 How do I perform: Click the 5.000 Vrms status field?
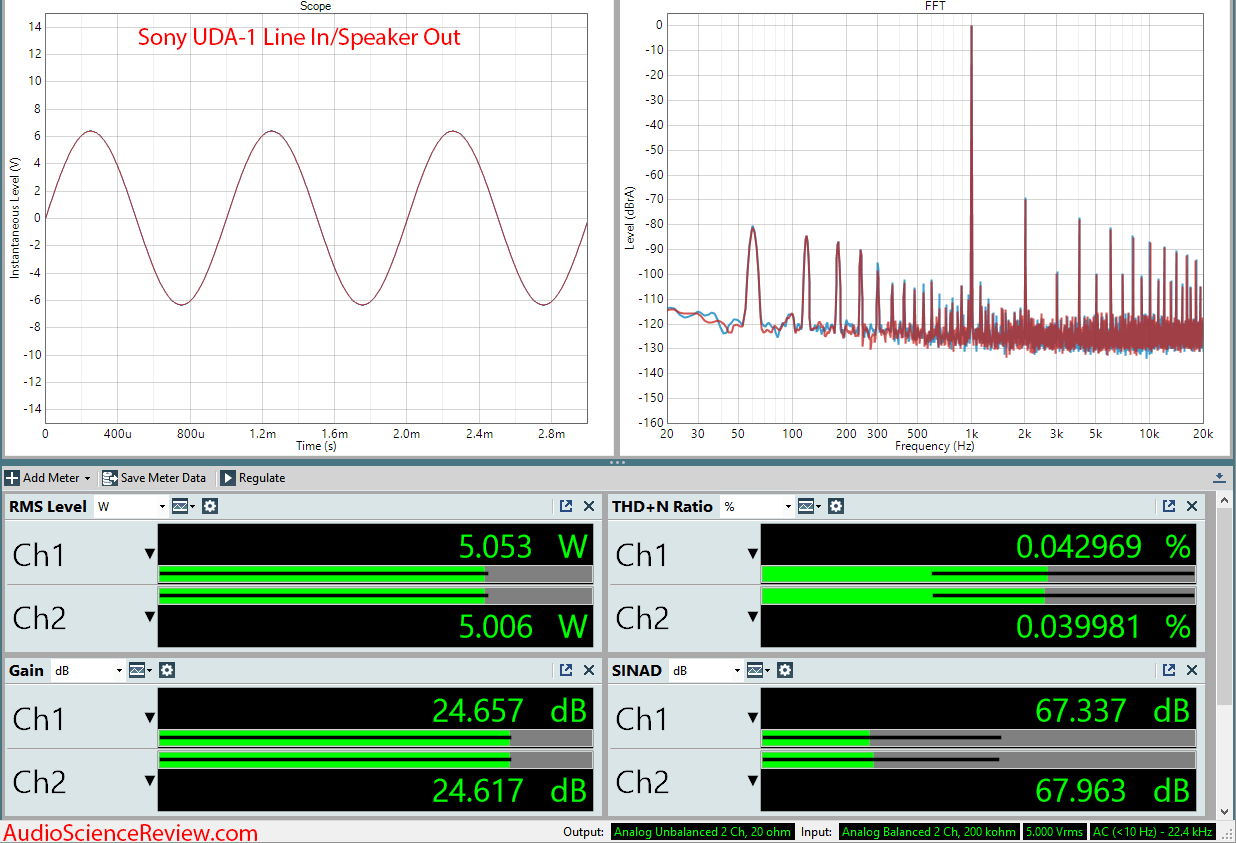pos(1054,832)
